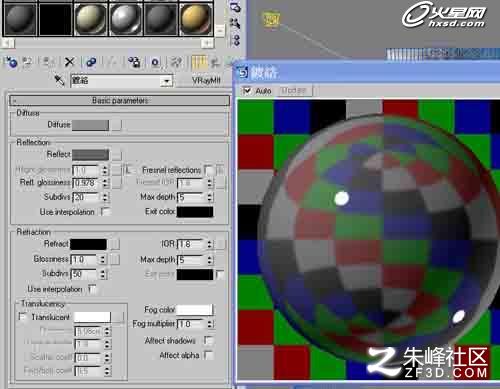Open Material Effects Channel zero icon
The image size is (500, 389).
click(155, 62)
